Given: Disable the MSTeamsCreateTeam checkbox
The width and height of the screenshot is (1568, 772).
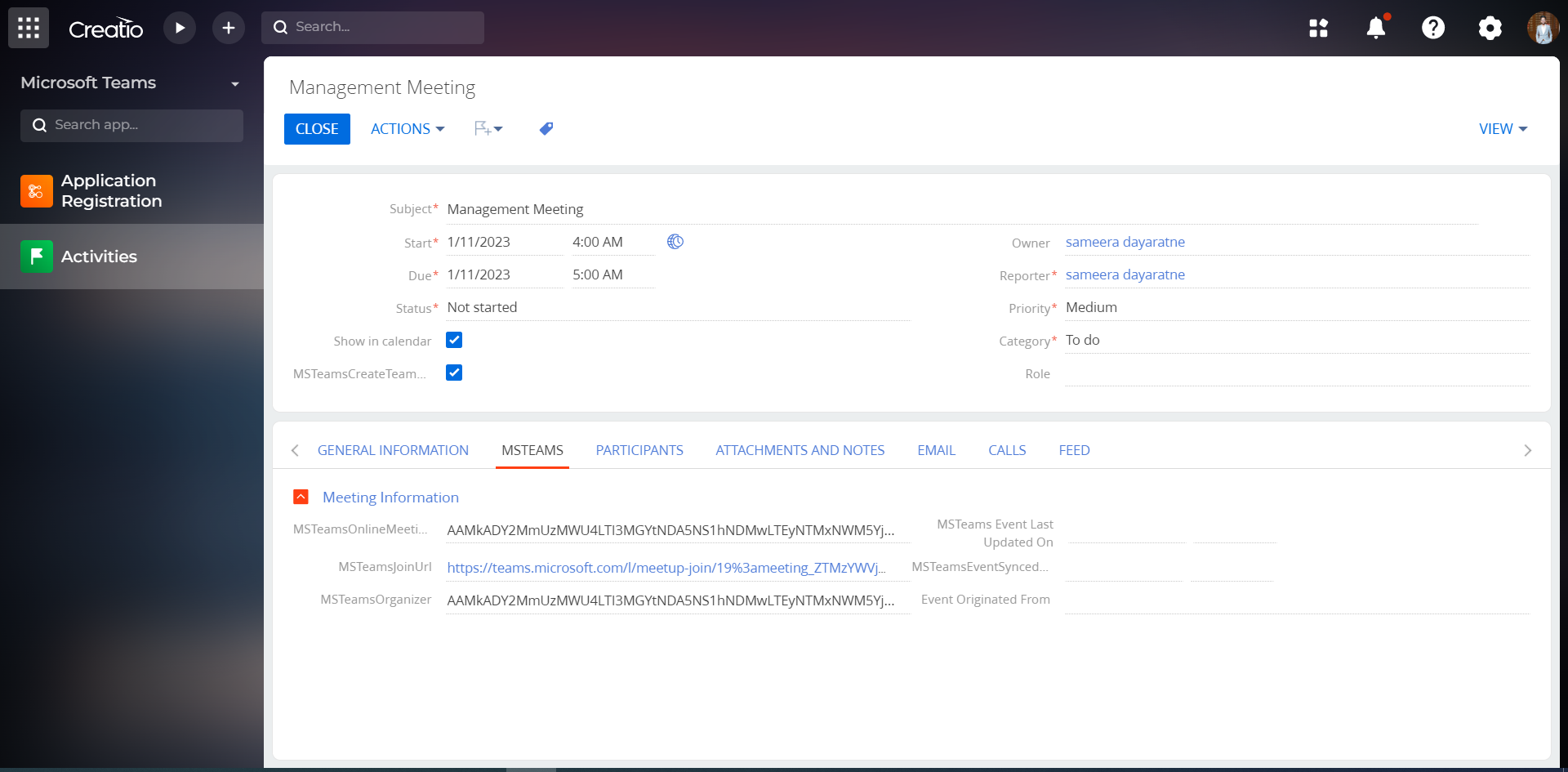Looking at the screenshot, I should (x=454, y=373).
